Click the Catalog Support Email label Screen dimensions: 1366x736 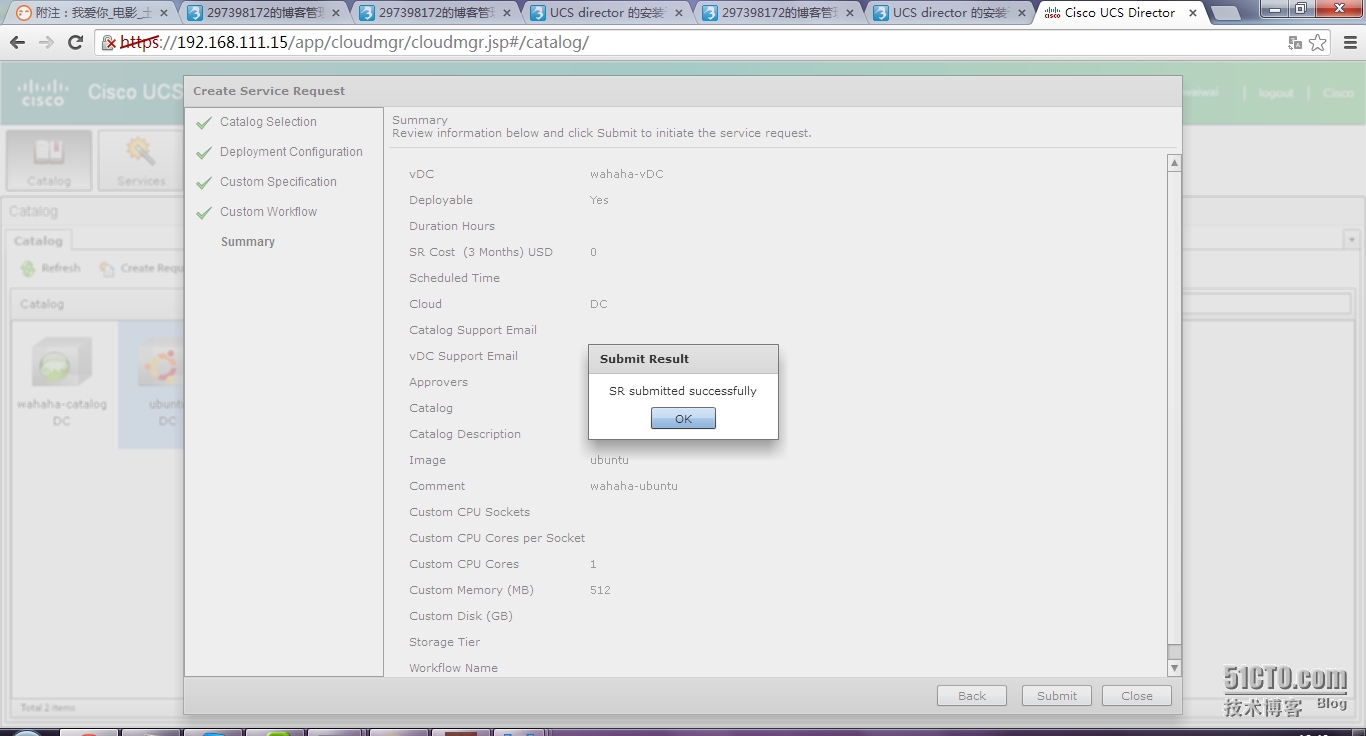[x=473, y=330]
